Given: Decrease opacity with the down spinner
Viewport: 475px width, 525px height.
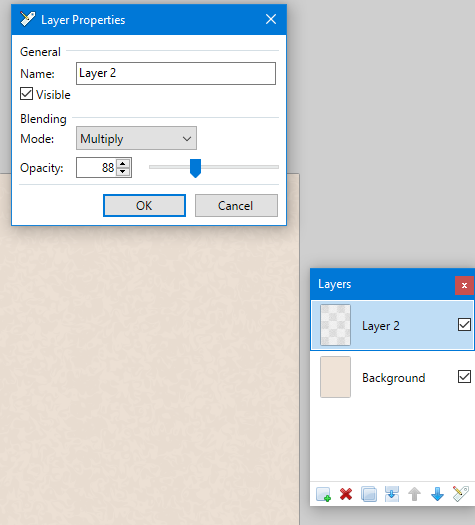Looking at the screenshot, I should tap(123, 171).
